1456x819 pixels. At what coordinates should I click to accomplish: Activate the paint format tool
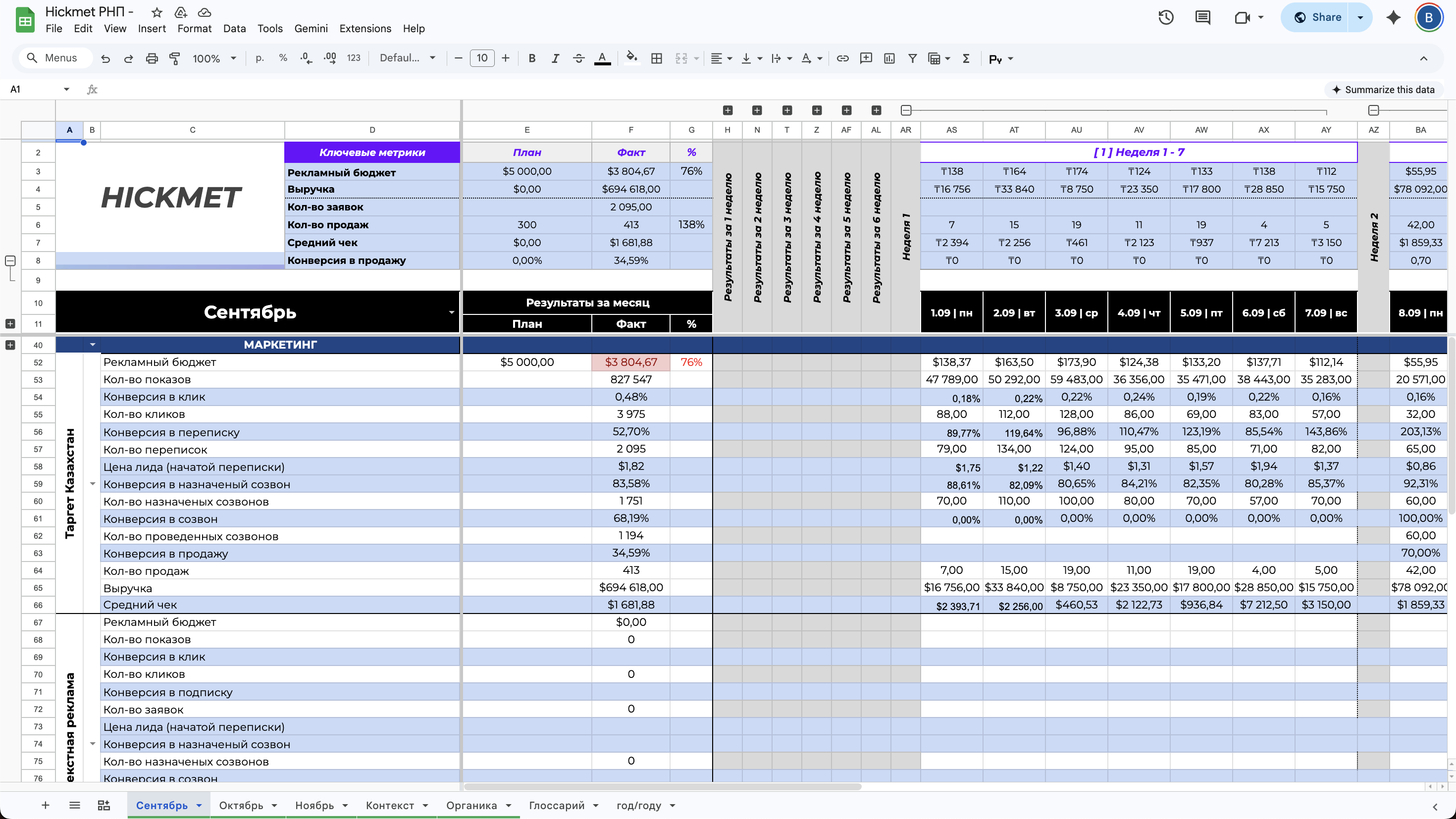175,58
